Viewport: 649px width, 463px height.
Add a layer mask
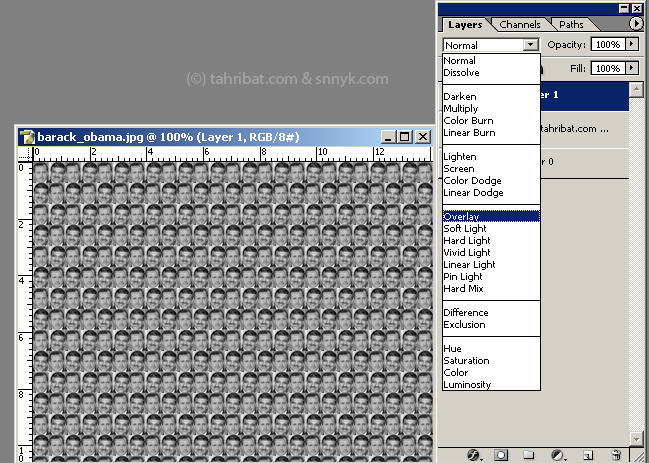click(x=501, y=455)
